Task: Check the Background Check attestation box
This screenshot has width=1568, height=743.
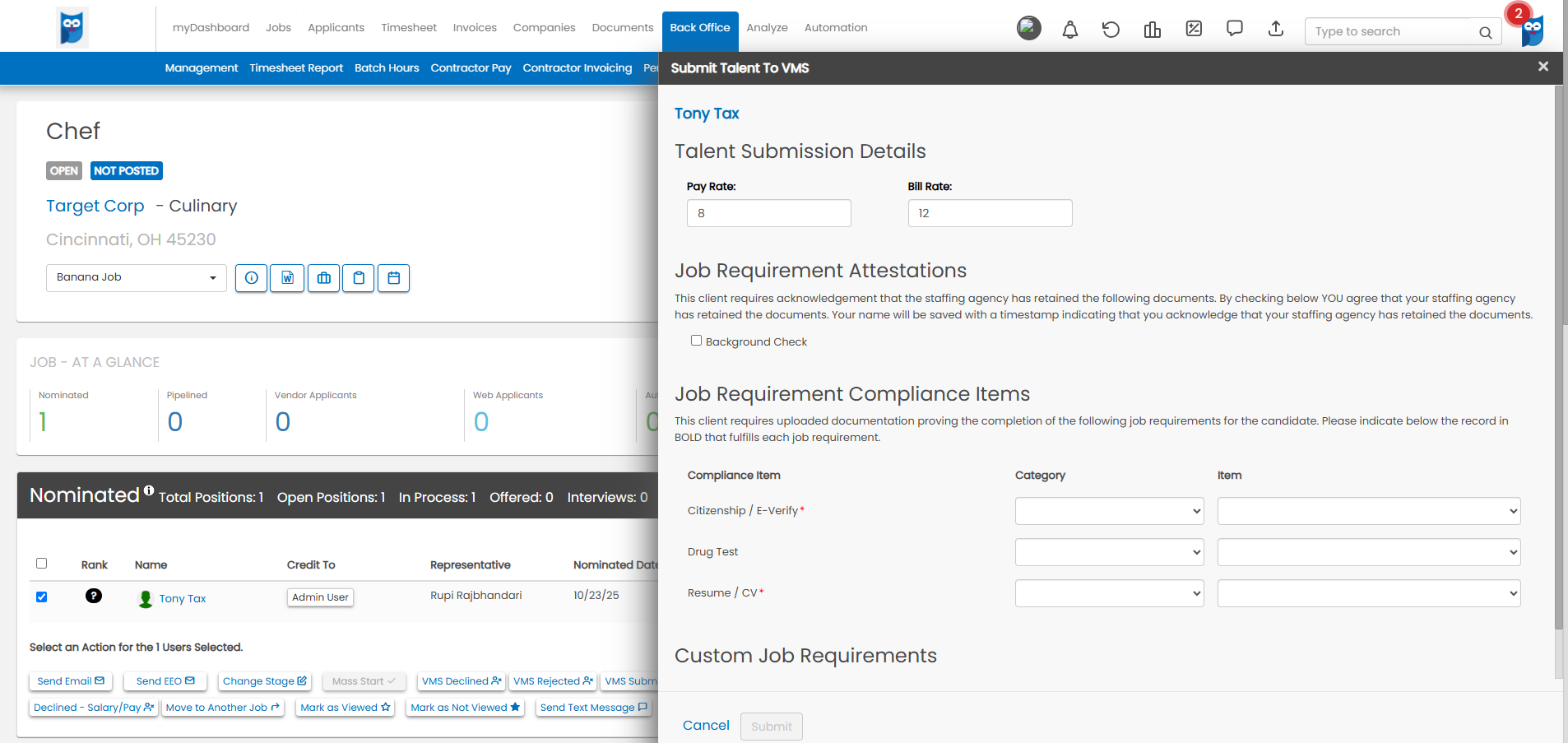Action: tap(696, 341)
